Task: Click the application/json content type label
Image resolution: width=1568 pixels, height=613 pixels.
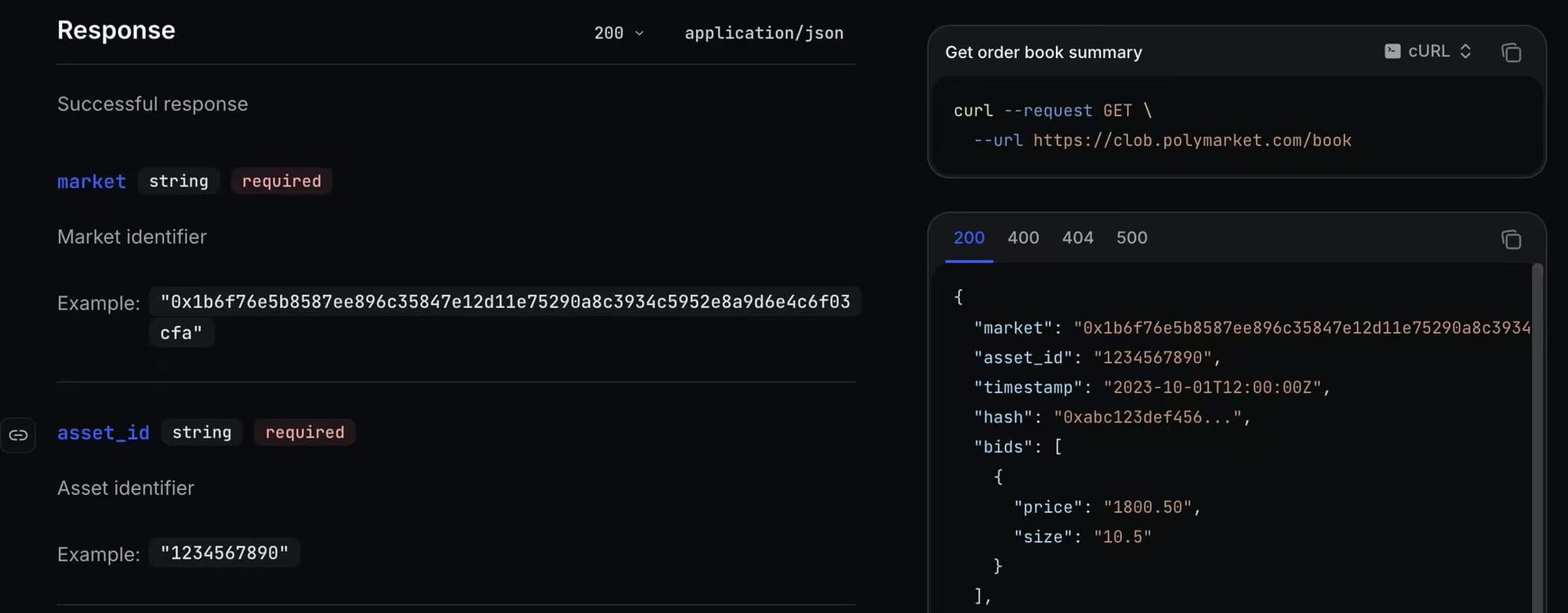Action: click(764, 33)
